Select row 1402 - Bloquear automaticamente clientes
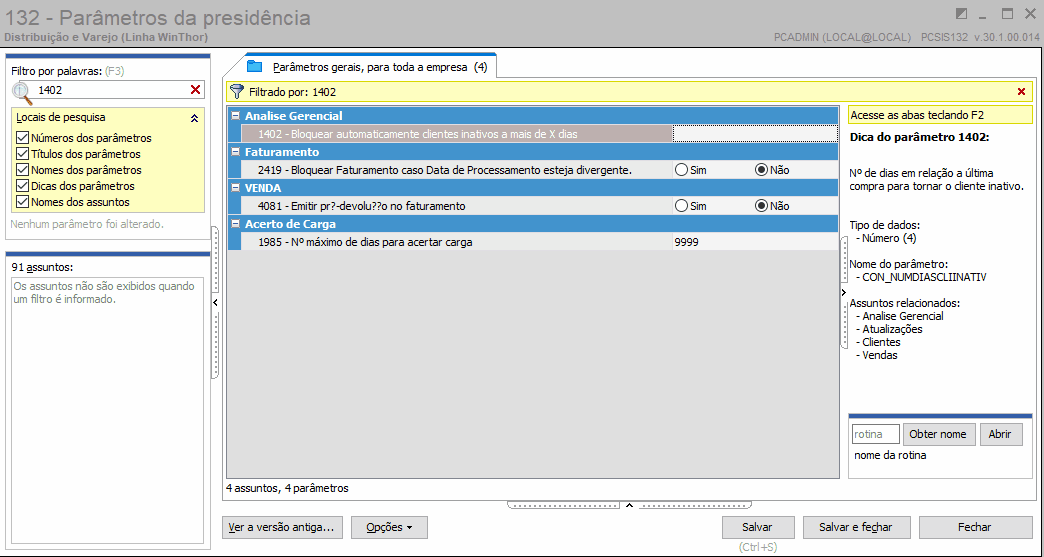The width and height of the screenshot is (1044, 557). [x=456, y=134]
